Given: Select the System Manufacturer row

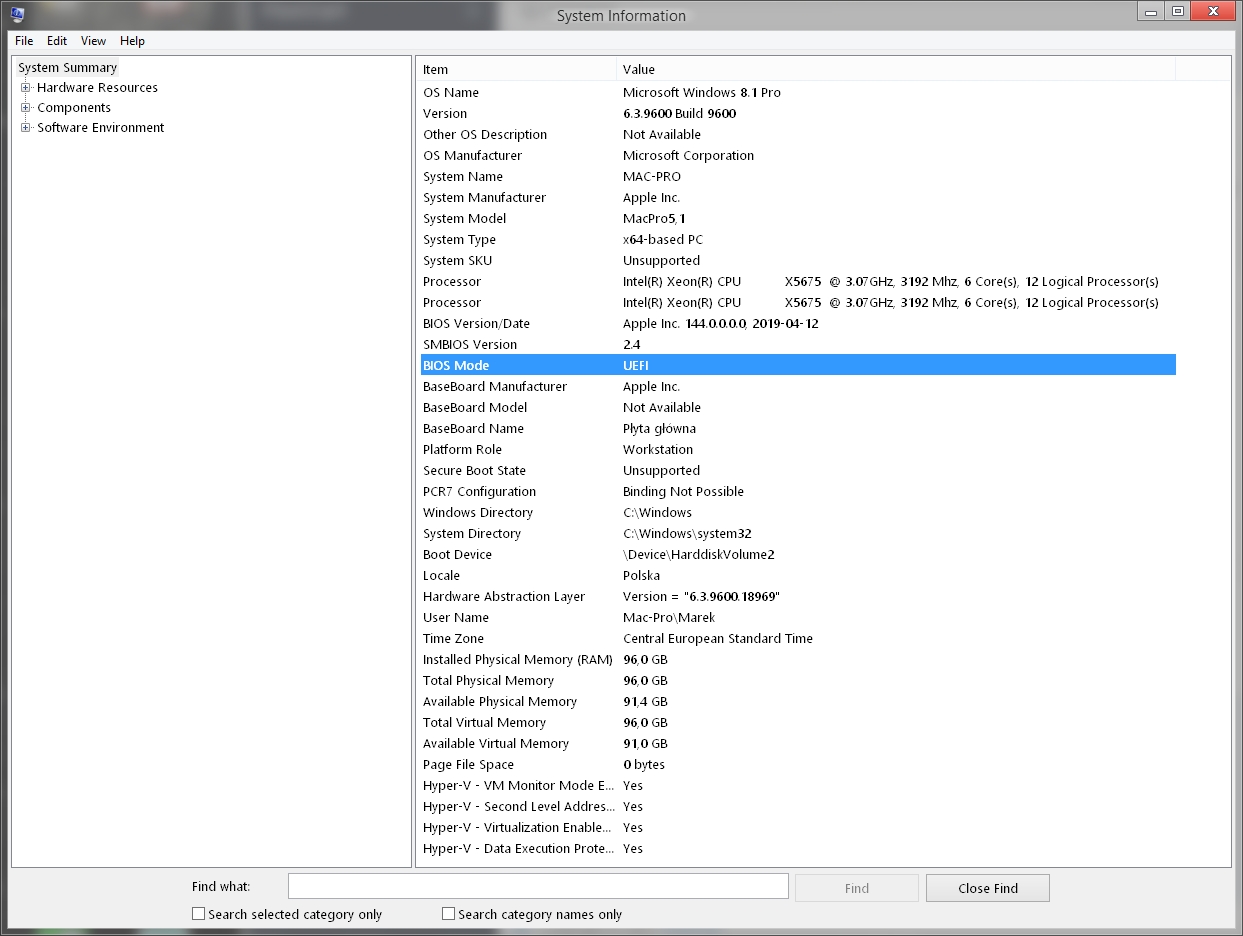Looking at the screenshot, I should pyautogui.click(x=798, y=198).
